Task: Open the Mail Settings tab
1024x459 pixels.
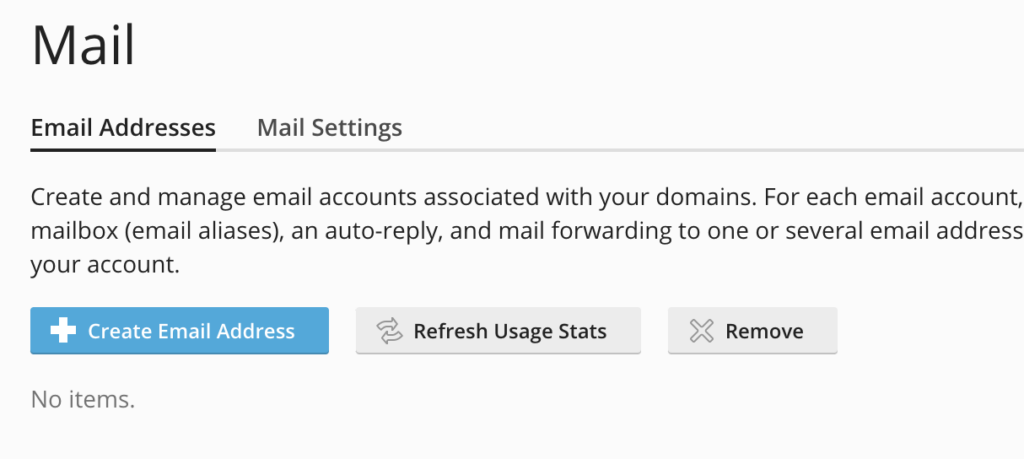Action: coord(329,128)
